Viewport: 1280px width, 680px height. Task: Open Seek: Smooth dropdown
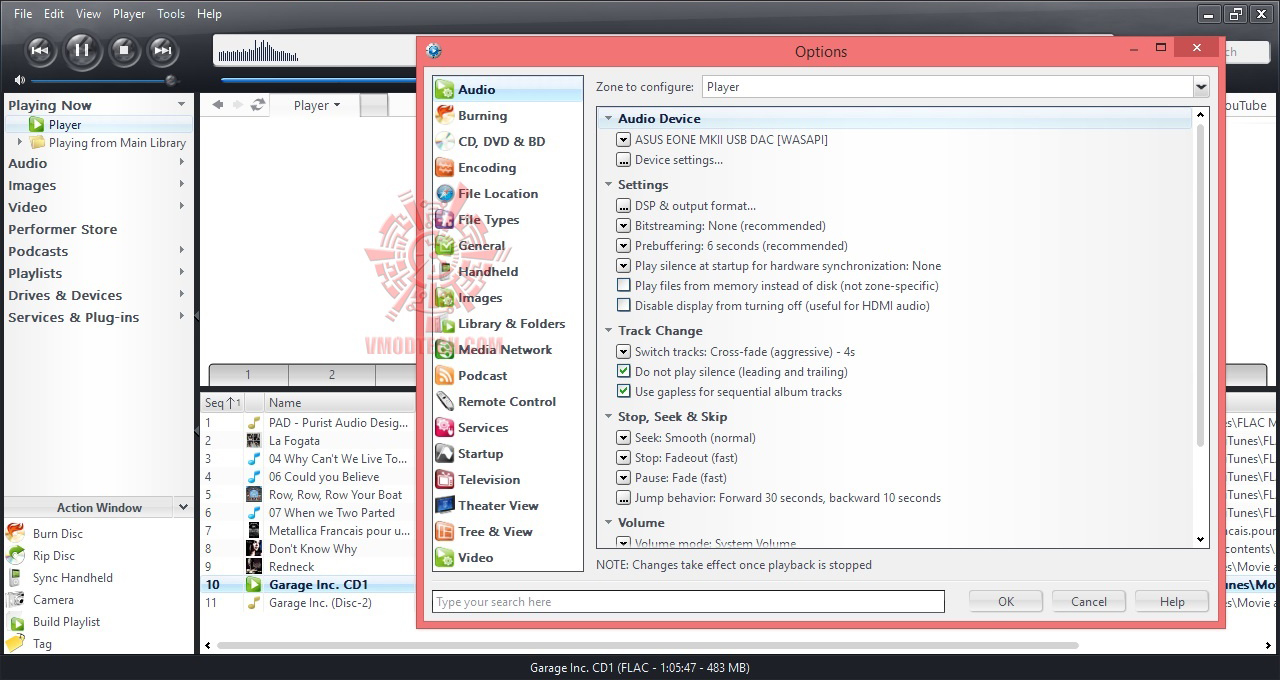pos(624,437)
